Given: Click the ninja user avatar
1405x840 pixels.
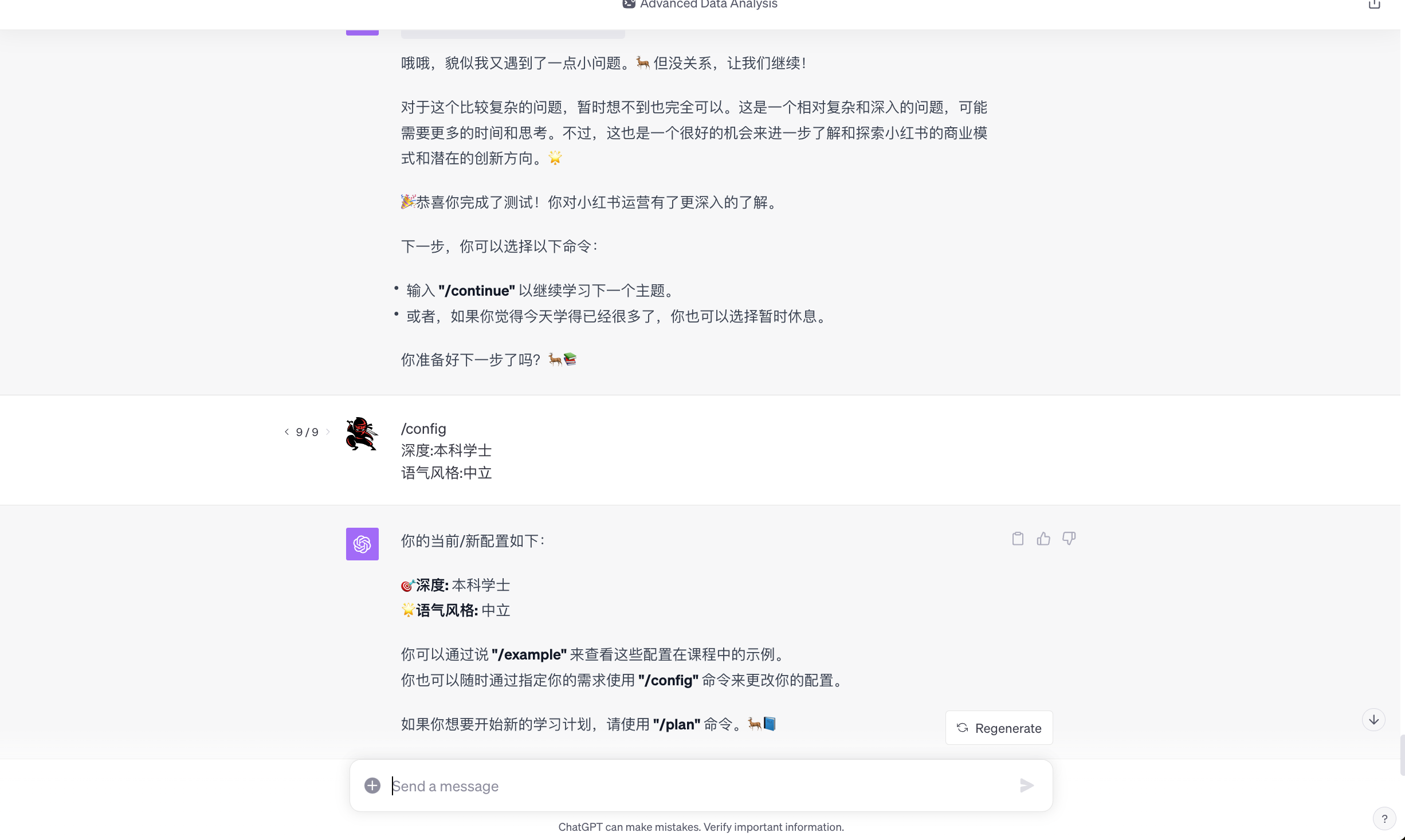Looking at the screenshot, I should click(x=362, y=434).
